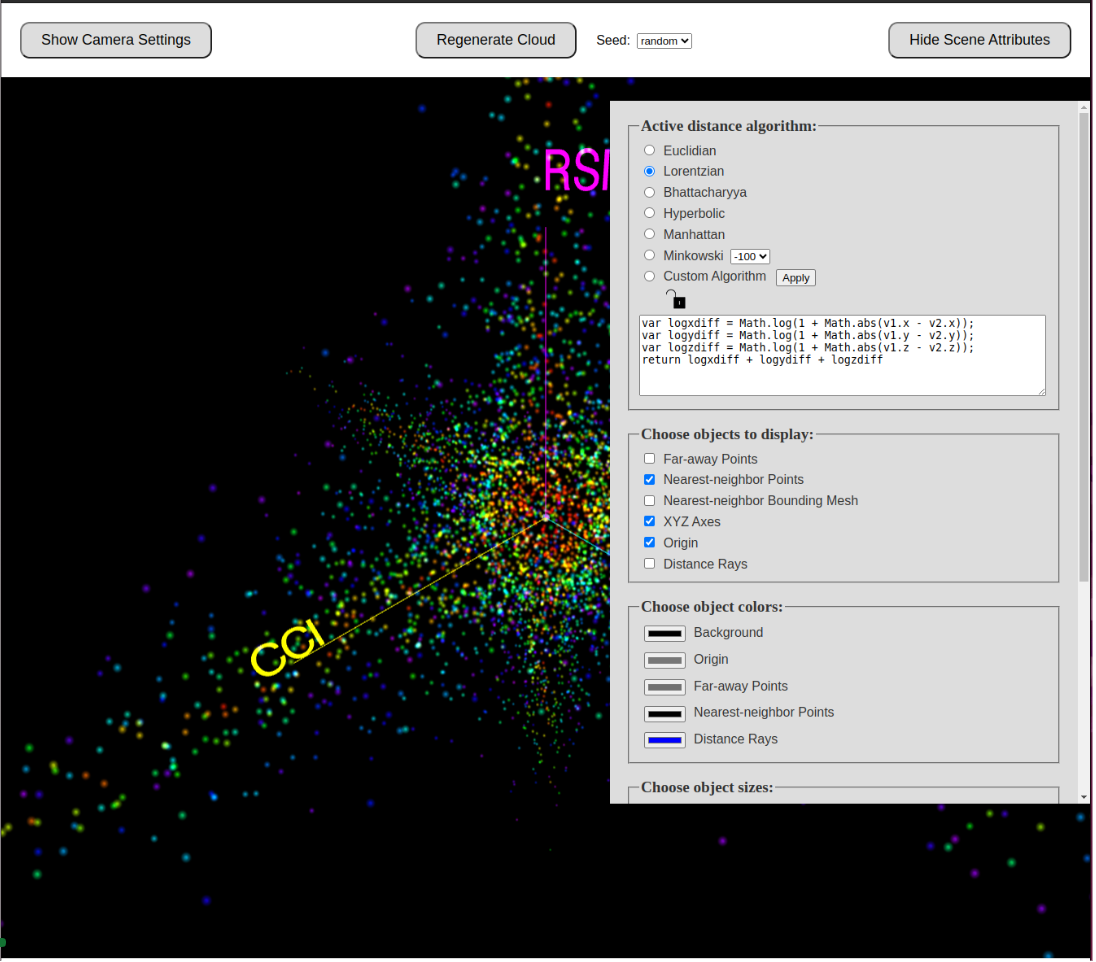Select the Euclidian distance algorithm
Viewport: 1096px width, 962px height.
tap(650, 151)
